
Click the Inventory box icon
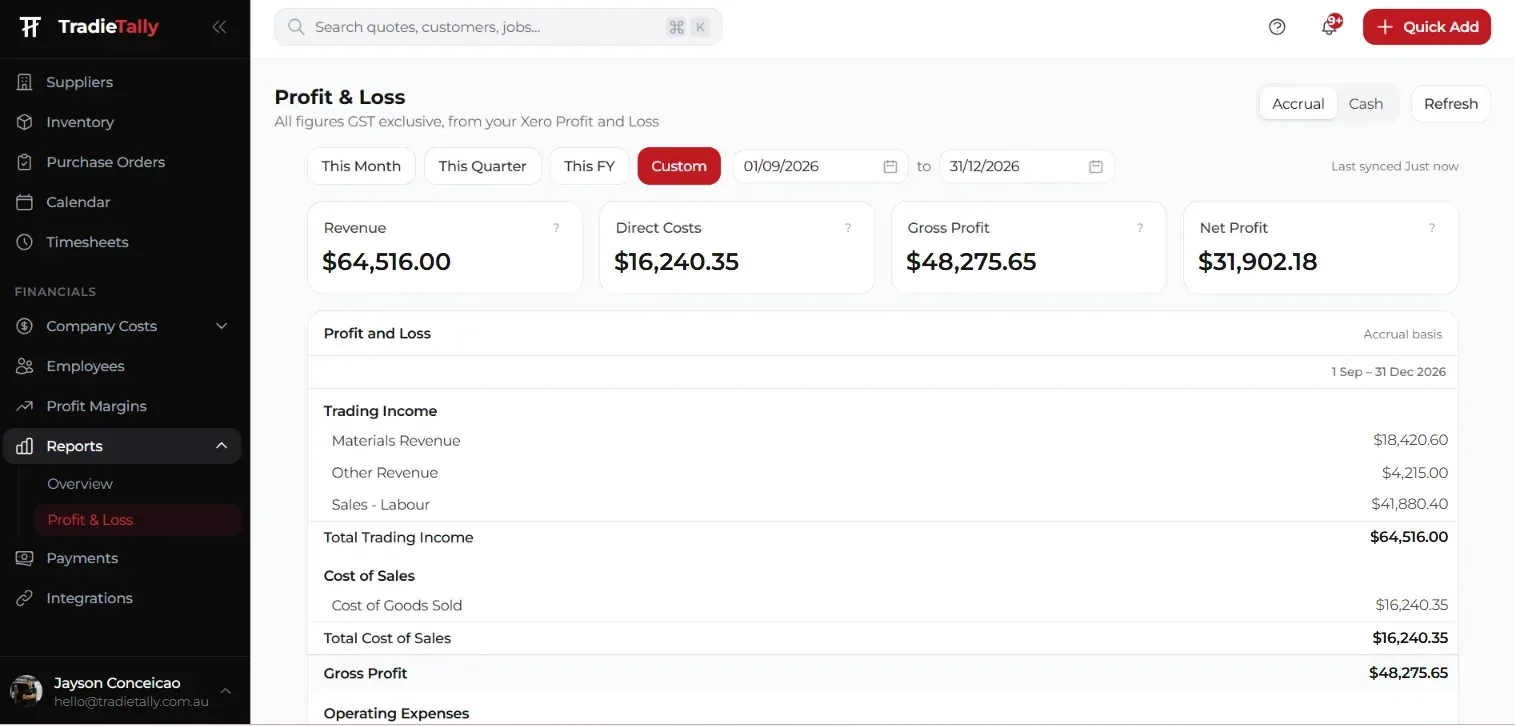[x=25, y=122]
